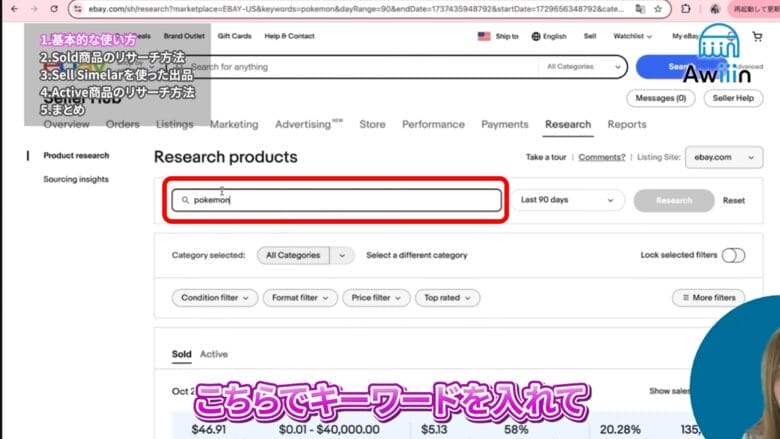Click the Brand Outlet link
The image size is (780, 439).
point(184,36)
